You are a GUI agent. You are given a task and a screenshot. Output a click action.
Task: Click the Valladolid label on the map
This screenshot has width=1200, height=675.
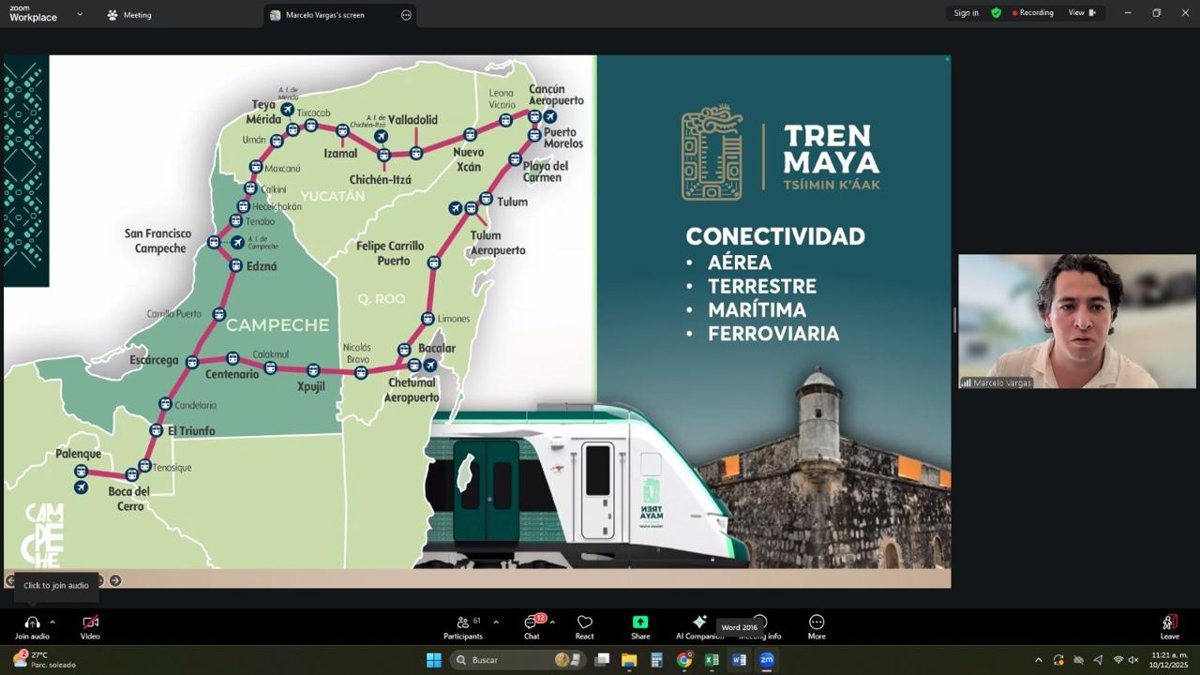click(x=413, y=120)
